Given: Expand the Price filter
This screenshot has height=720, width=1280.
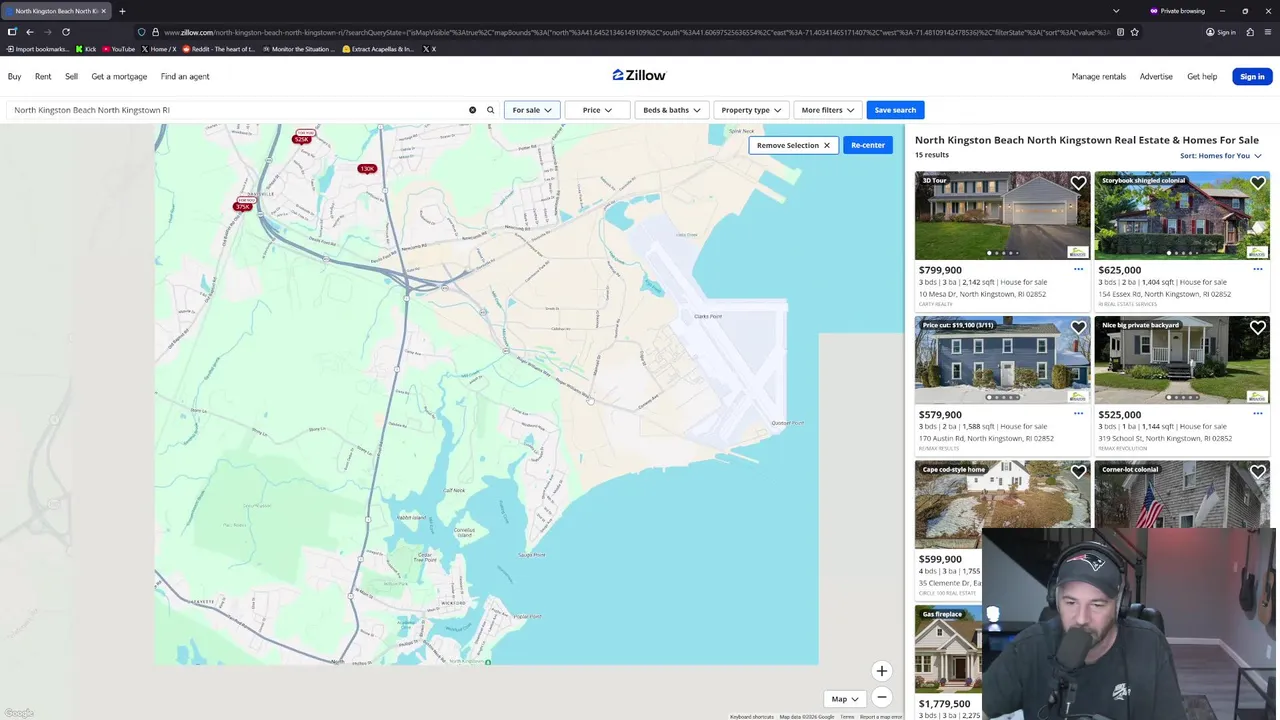Looking at the screenshot, I should click(x=597, y=110).
